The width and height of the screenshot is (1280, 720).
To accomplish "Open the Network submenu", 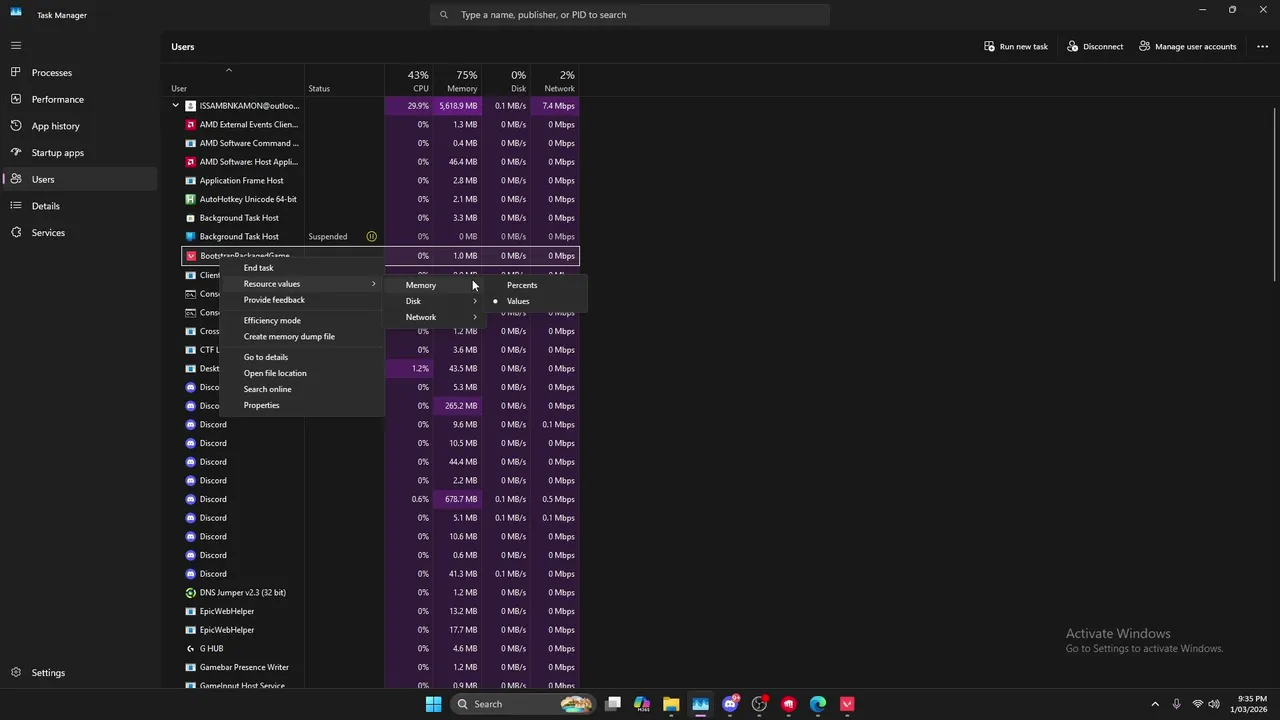I will (436, 317).
